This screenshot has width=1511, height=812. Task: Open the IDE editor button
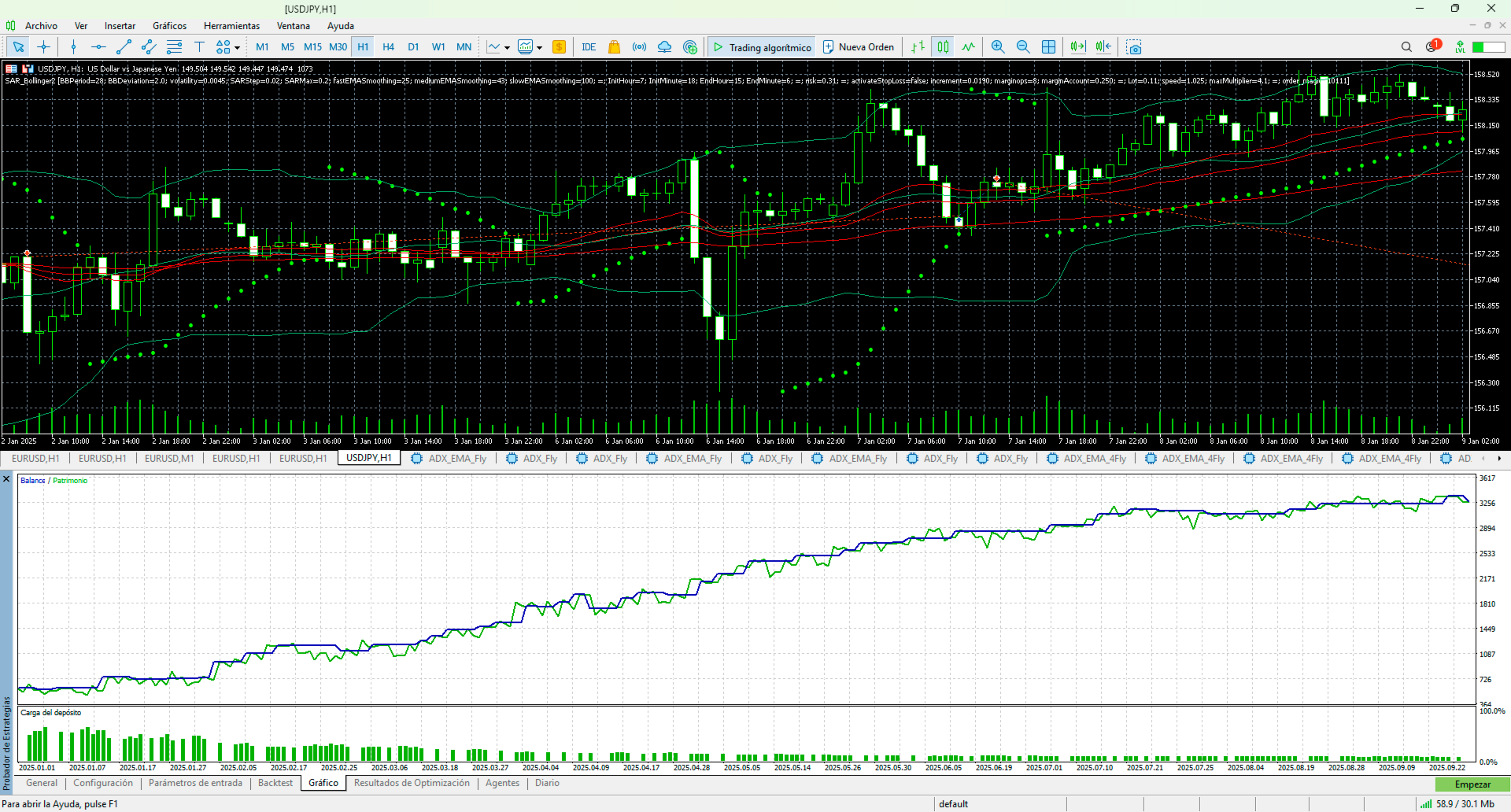click(589, 47)
